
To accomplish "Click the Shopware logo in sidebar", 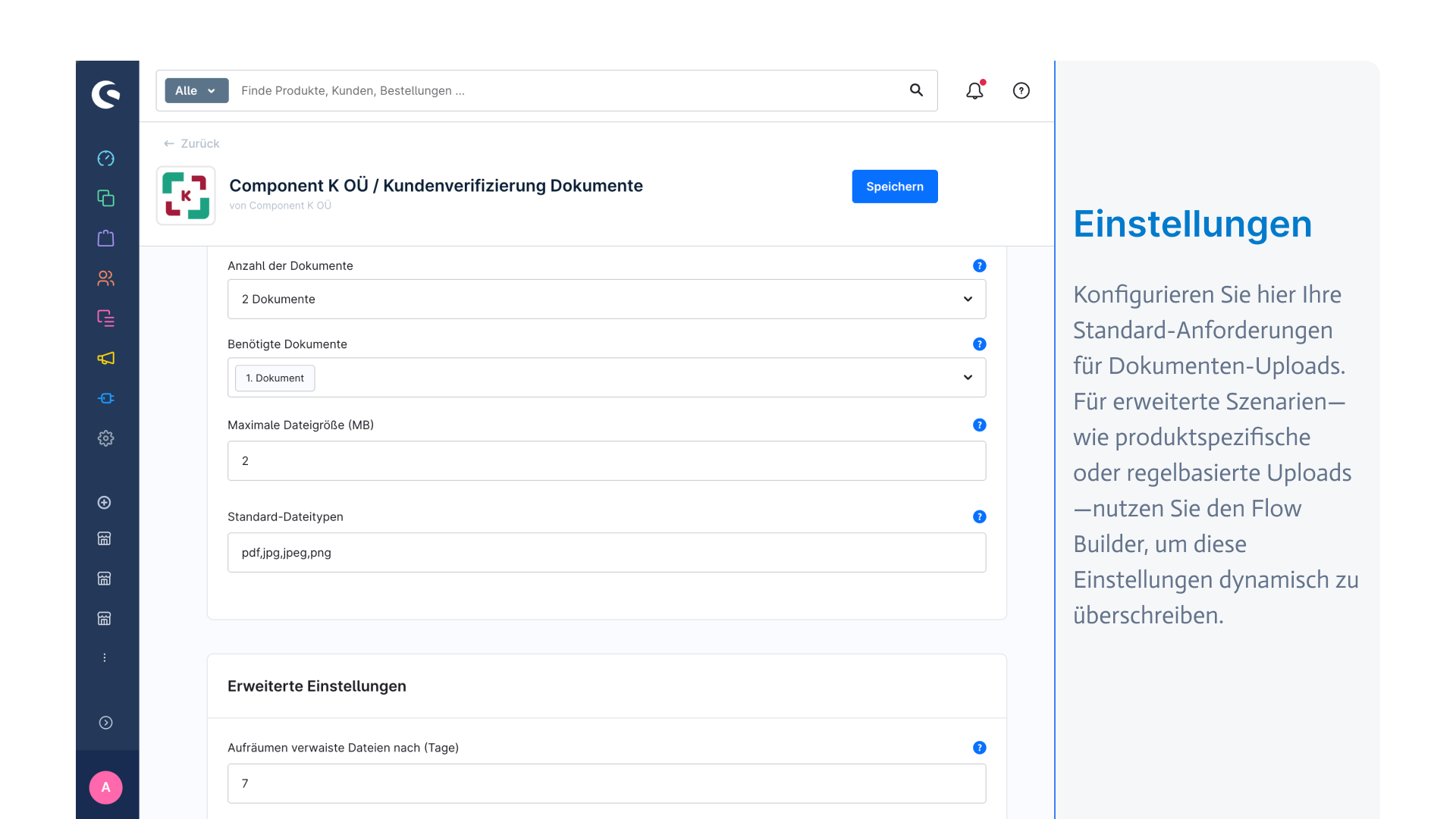I will 106,95.
